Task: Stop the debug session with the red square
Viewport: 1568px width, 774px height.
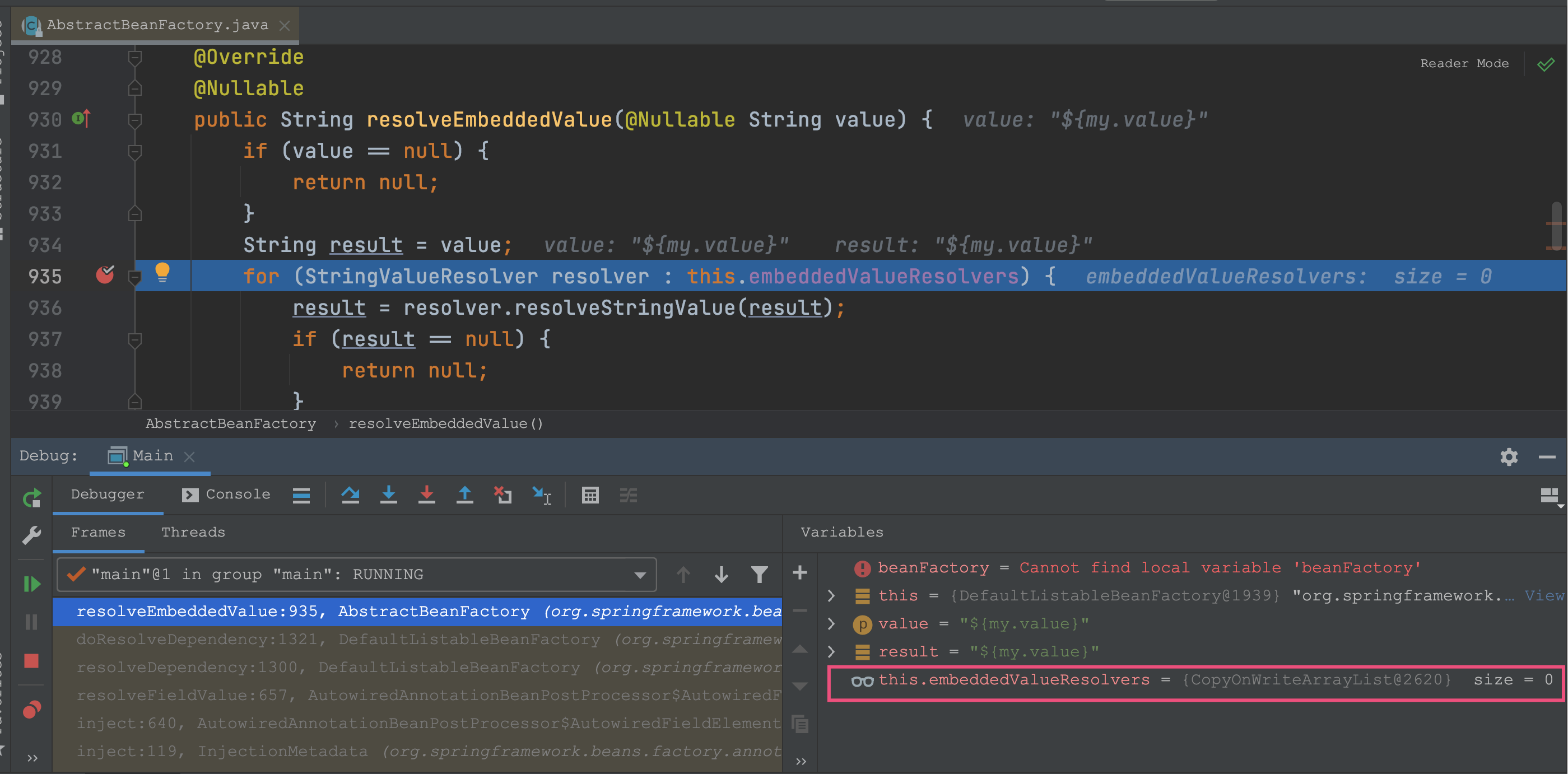Action: pyautogui.click(x=32, y=661)
